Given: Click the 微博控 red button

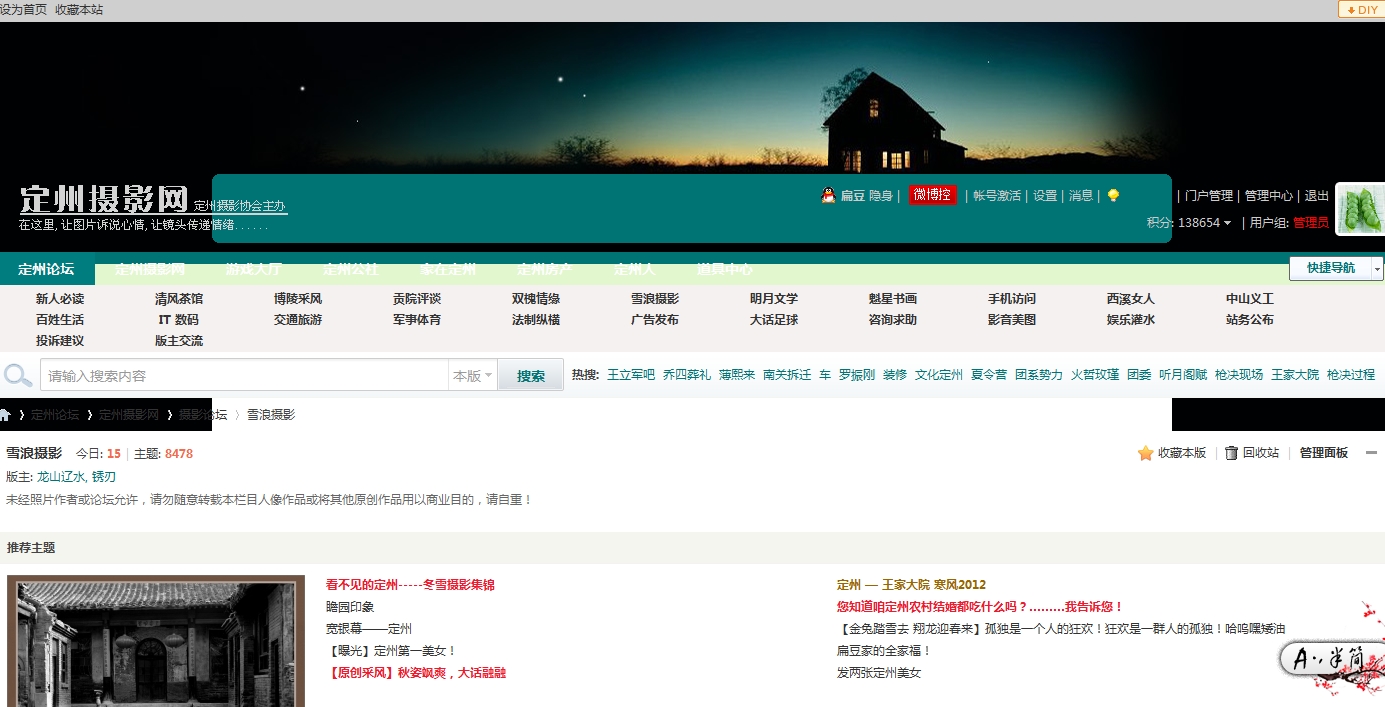Looking at the screenshot, I should [x=932, y=195].
